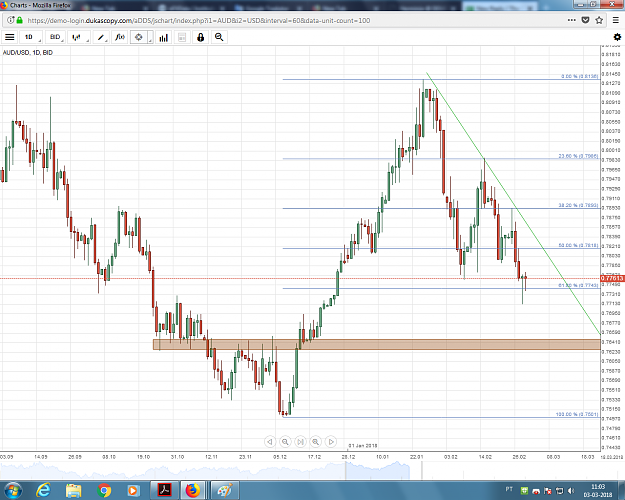Viewport: 625px width, 500px height.
Task: Launch Google Chrome from the taskbar
Action: point(104,490)
